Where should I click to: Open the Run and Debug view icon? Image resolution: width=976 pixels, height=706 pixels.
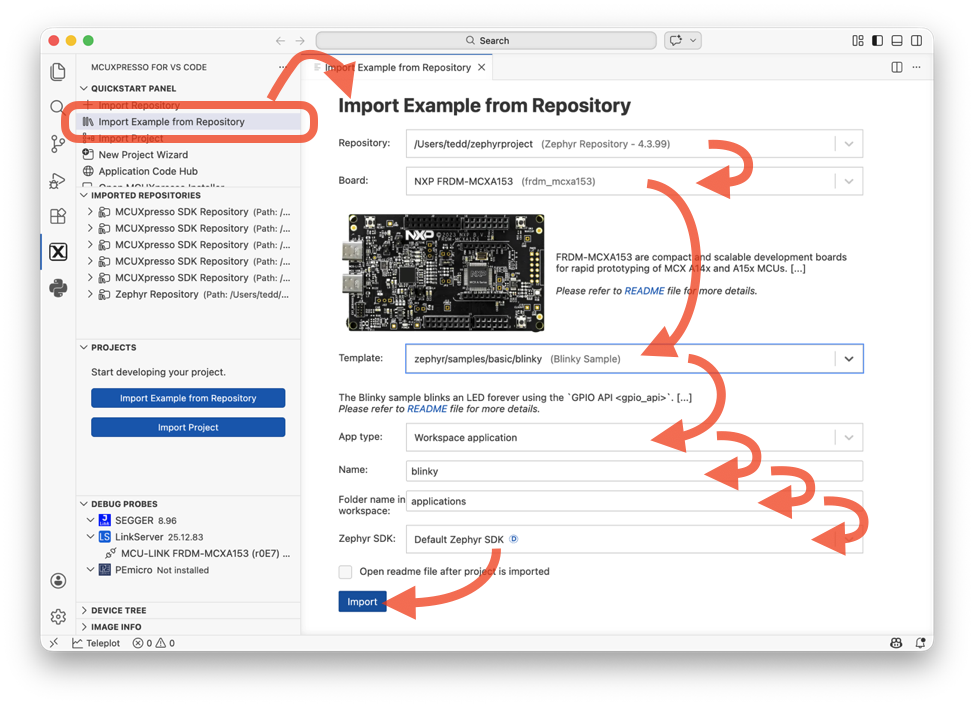57,181
